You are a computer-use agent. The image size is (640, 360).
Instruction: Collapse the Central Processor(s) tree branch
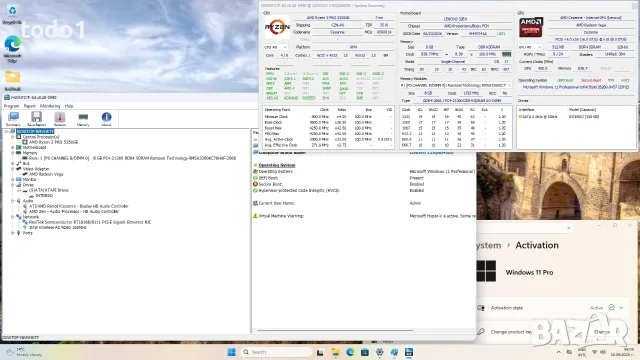(13, 137)
